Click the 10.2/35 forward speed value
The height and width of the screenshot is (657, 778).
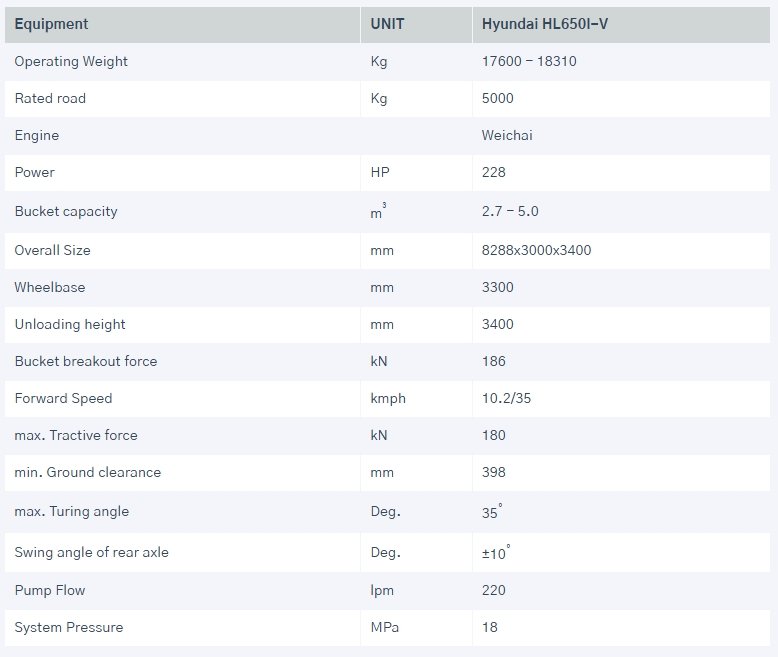[507, 398]
